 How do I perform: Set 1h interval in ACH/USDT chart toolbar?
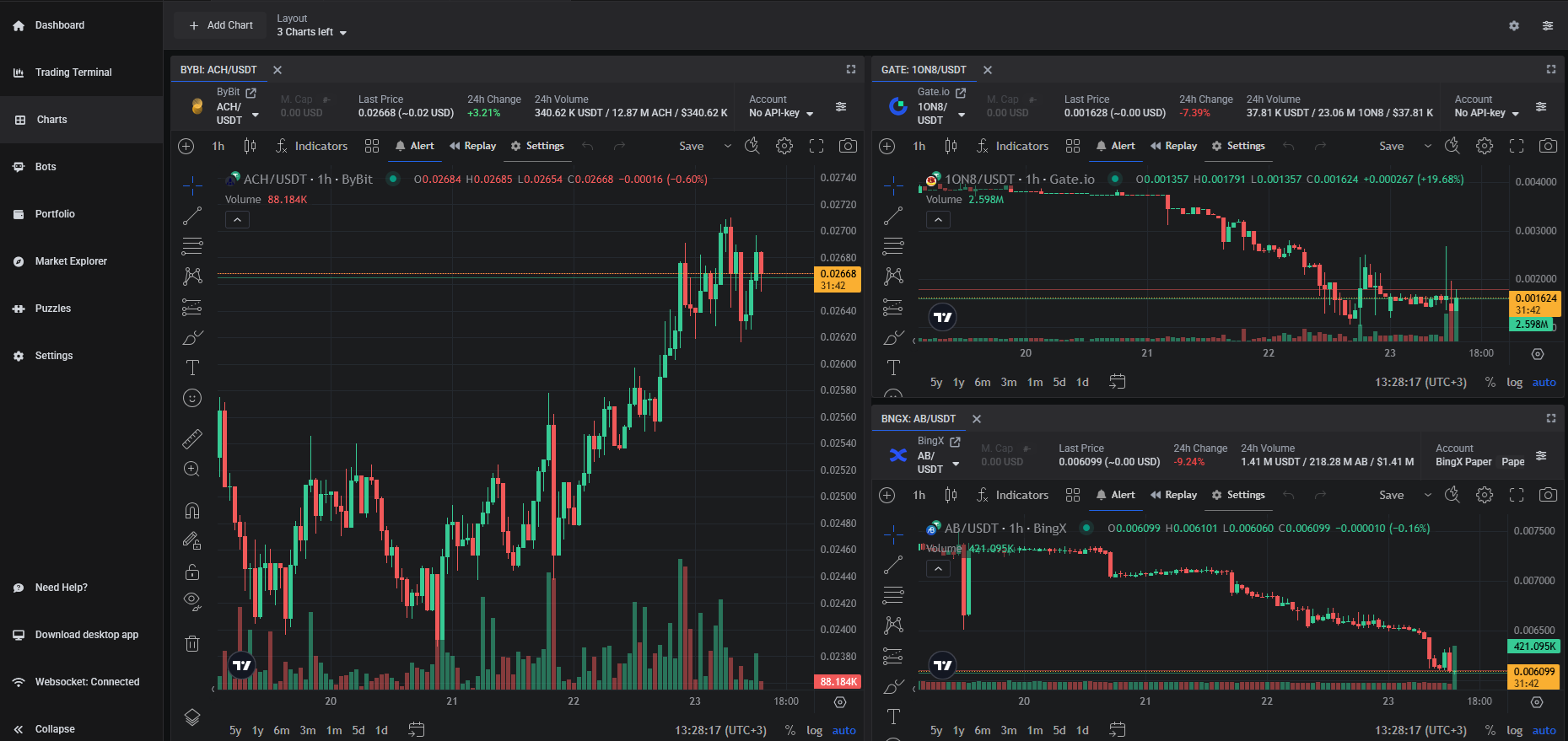coord(218,146)
